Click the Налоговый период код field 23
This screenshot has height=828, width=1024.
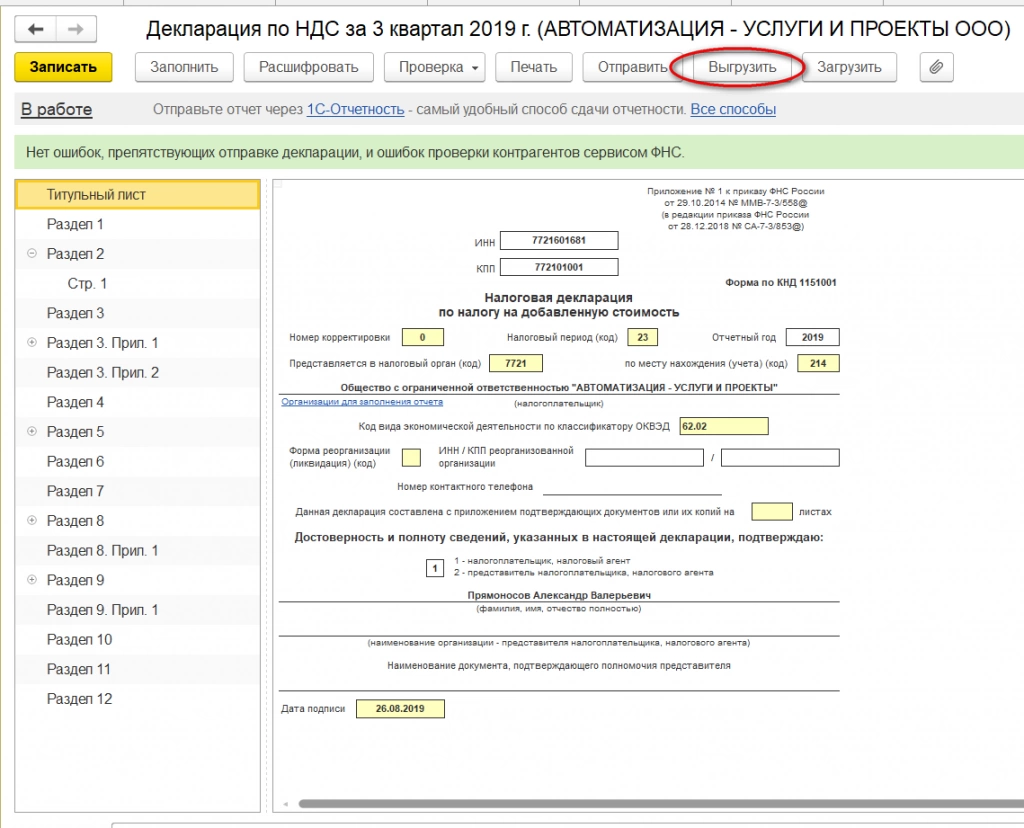(x=643, y=337)
